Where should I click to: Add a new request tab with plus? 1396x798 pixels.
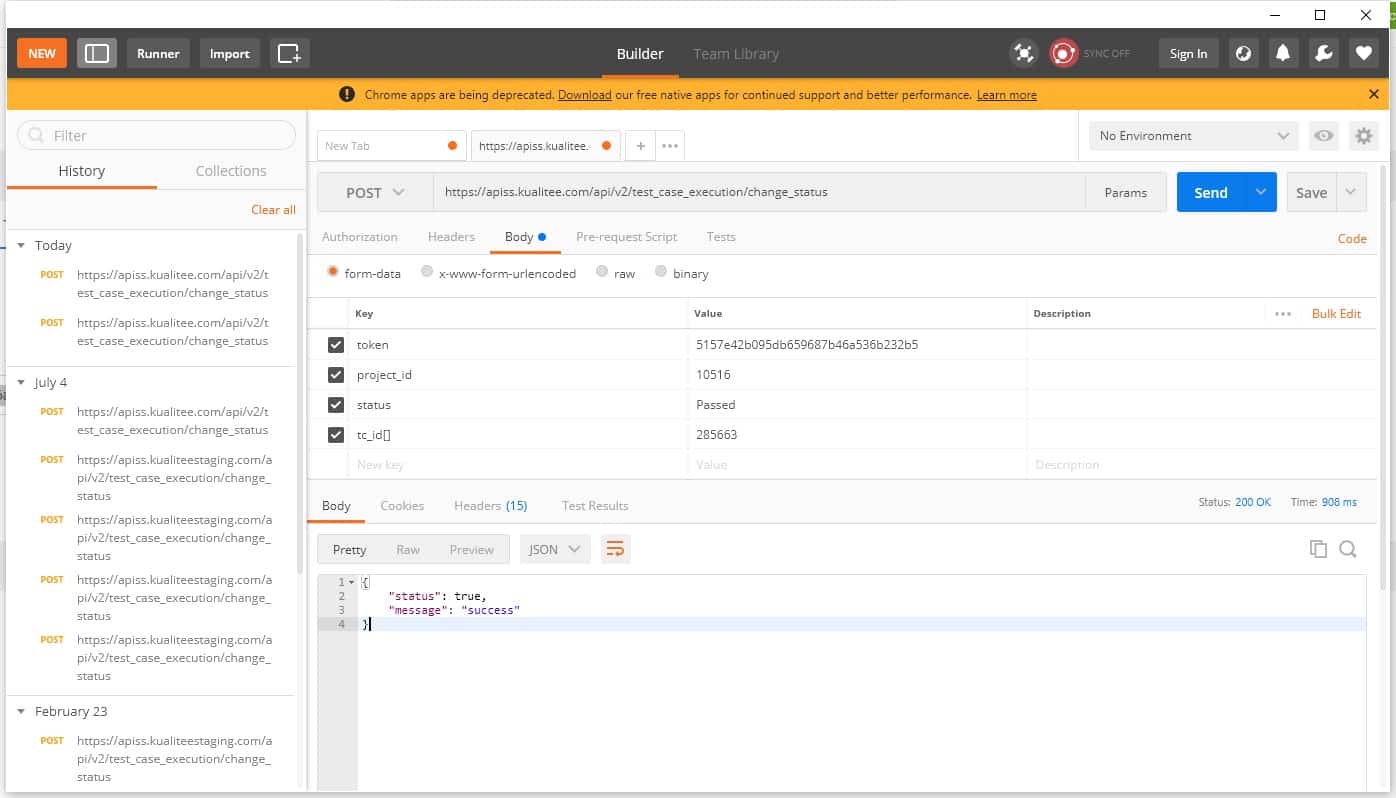640,146
